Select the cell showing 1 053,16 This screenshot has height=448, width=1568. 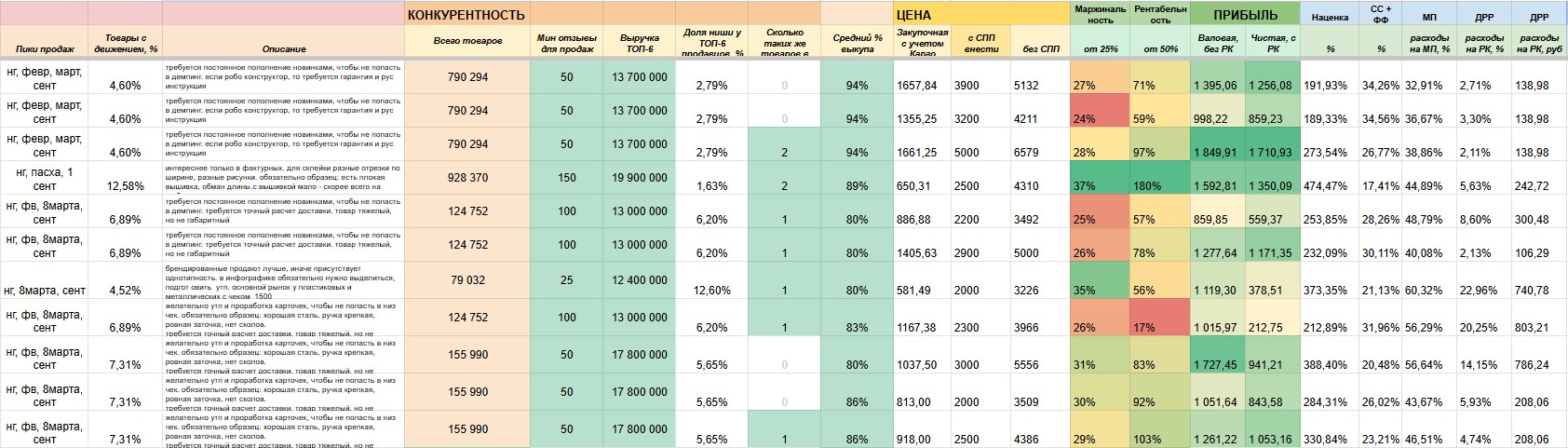click(1272, 428)
